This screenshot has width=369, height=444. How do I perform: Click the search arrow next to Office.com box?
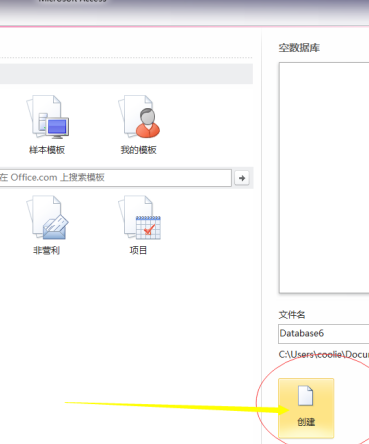point(242,178)
